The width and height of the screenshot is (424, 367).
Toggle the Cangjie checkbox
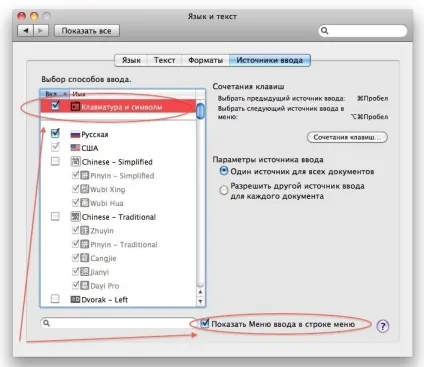tap(76, 257)
